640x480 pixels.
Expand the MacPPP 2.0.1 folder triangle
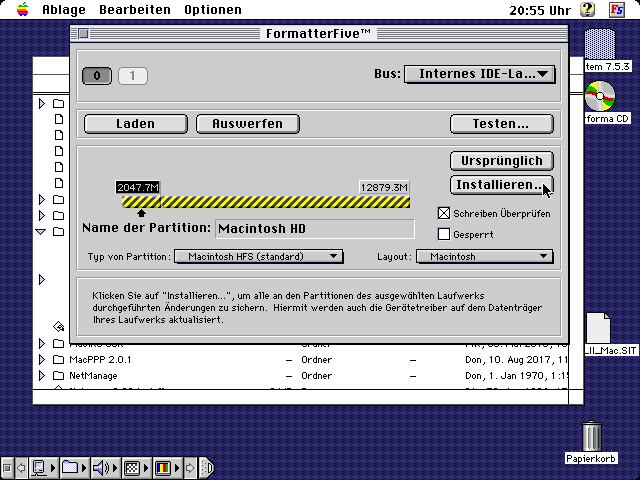[x=42, y=358]
